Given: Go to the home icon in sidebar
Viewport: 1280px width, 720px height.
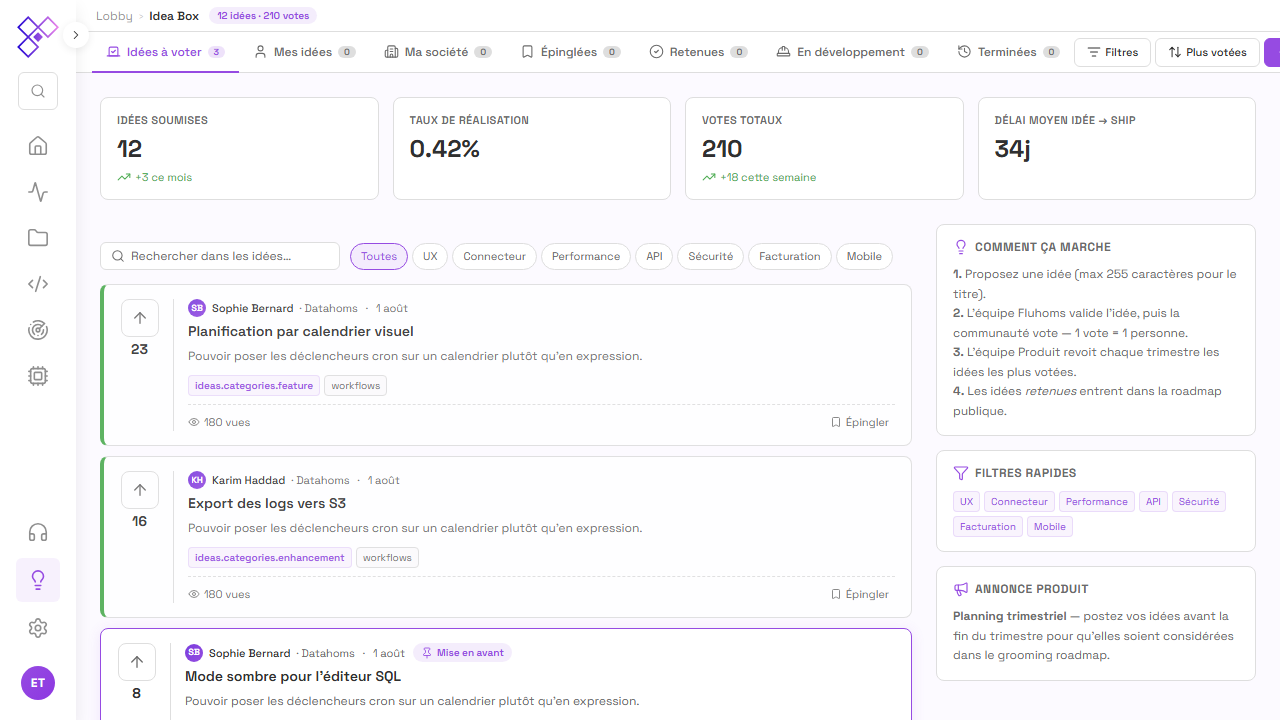Looking at the screenshot, I should click(x=38, y=146).
